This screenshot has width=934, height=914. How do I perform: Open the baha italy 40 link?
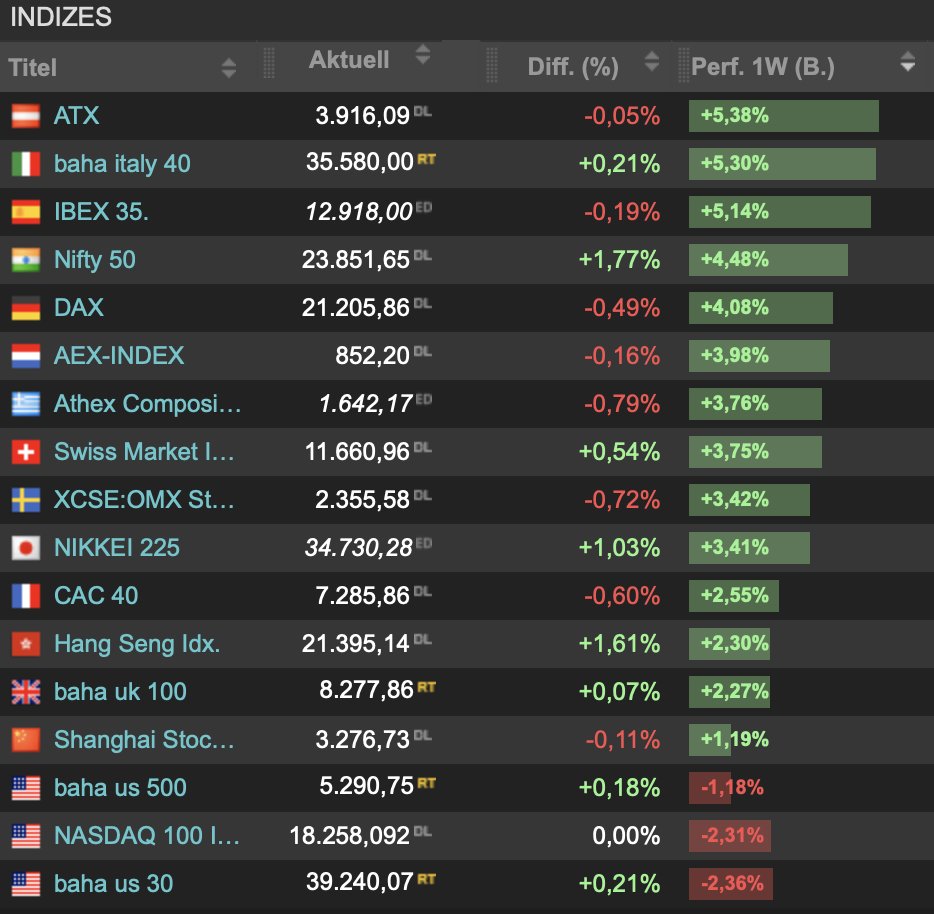coord(122,164)
